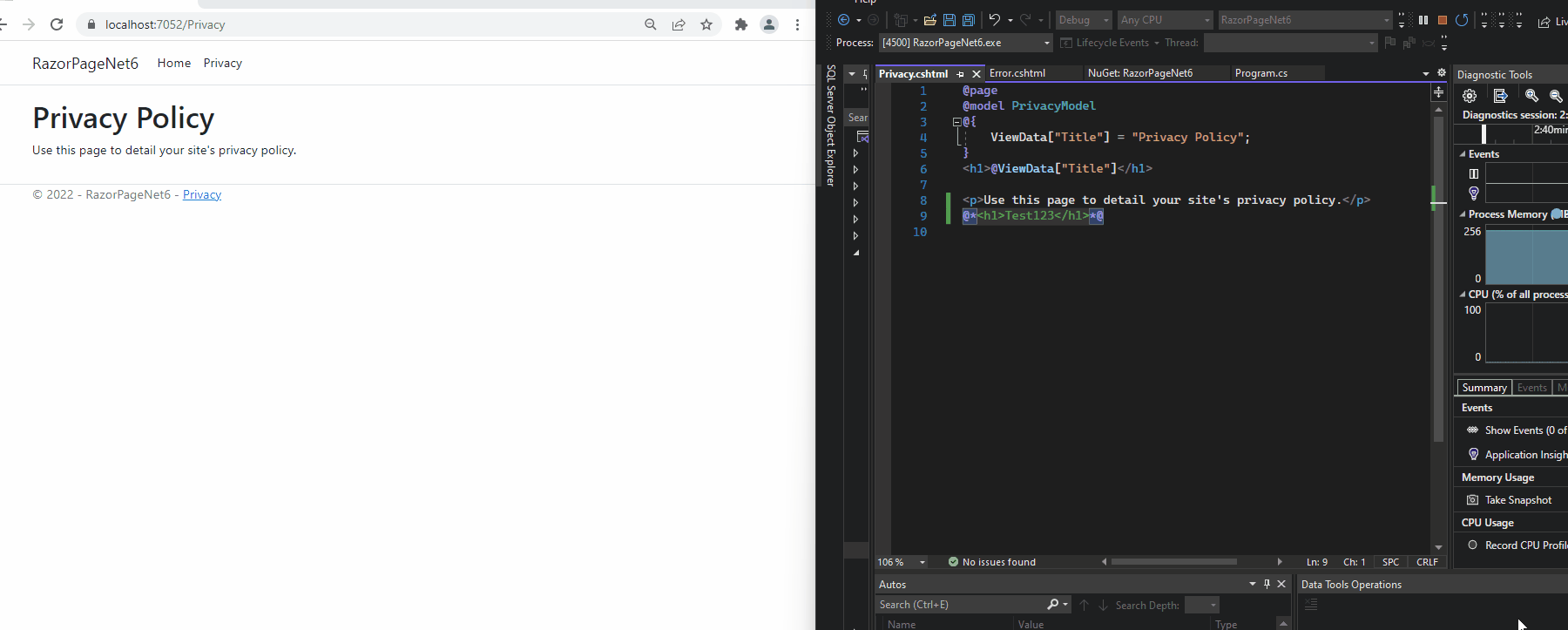Go forward in browser history
Image resolution: width=1568 pixels, height=630 pixels.
click(29, 24)
